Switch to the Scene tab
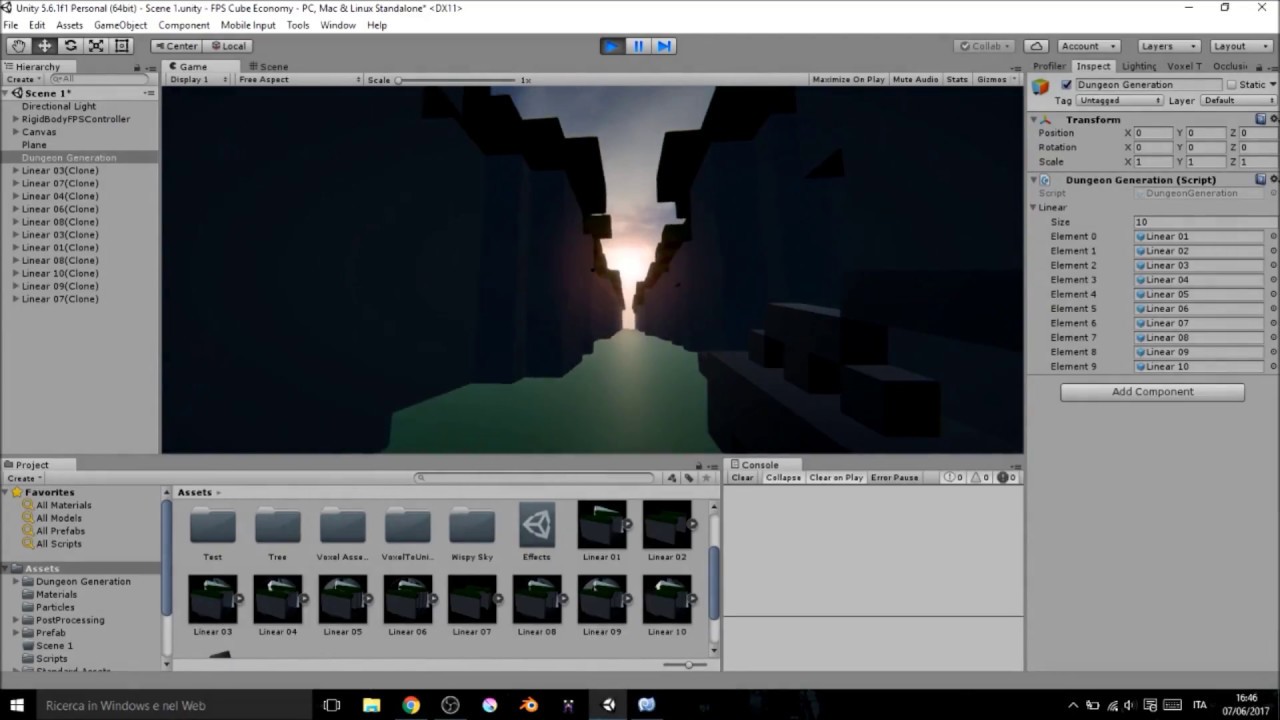1280x720 pixels. tap(267, 66)
